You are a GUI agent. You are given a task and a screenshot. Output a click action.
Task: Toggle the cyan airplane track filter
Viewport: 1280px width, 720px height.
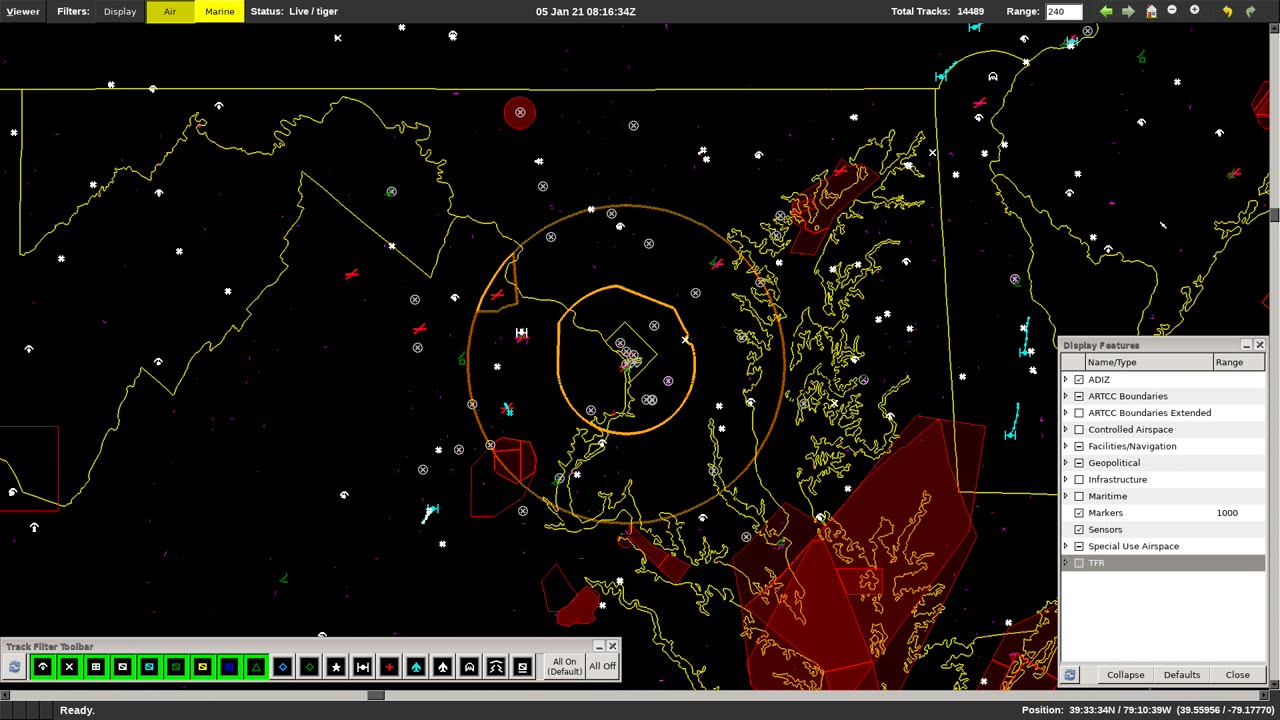(416, 667)
